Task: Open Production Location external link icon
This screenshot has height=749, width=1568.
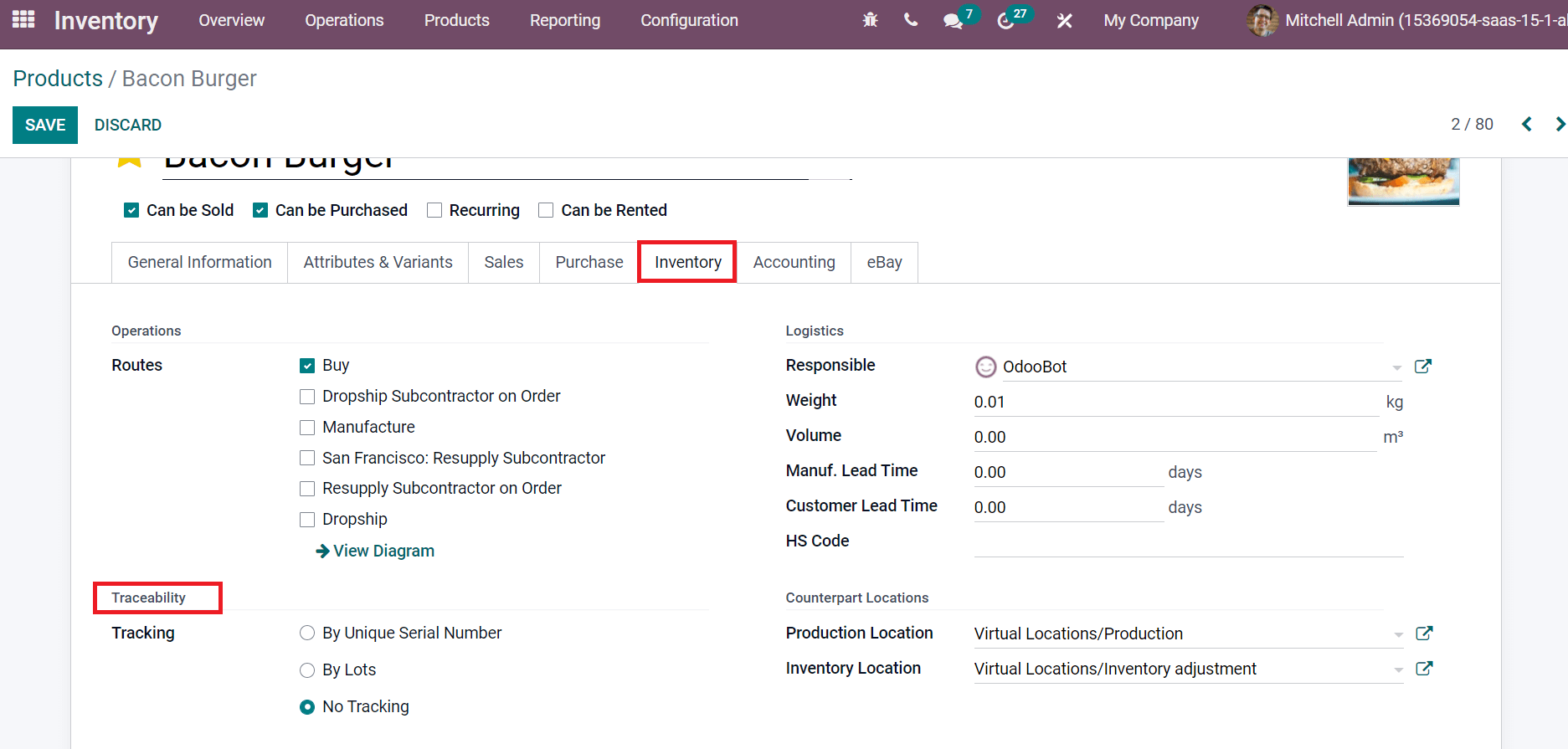Action: [x=1424, y=634]
